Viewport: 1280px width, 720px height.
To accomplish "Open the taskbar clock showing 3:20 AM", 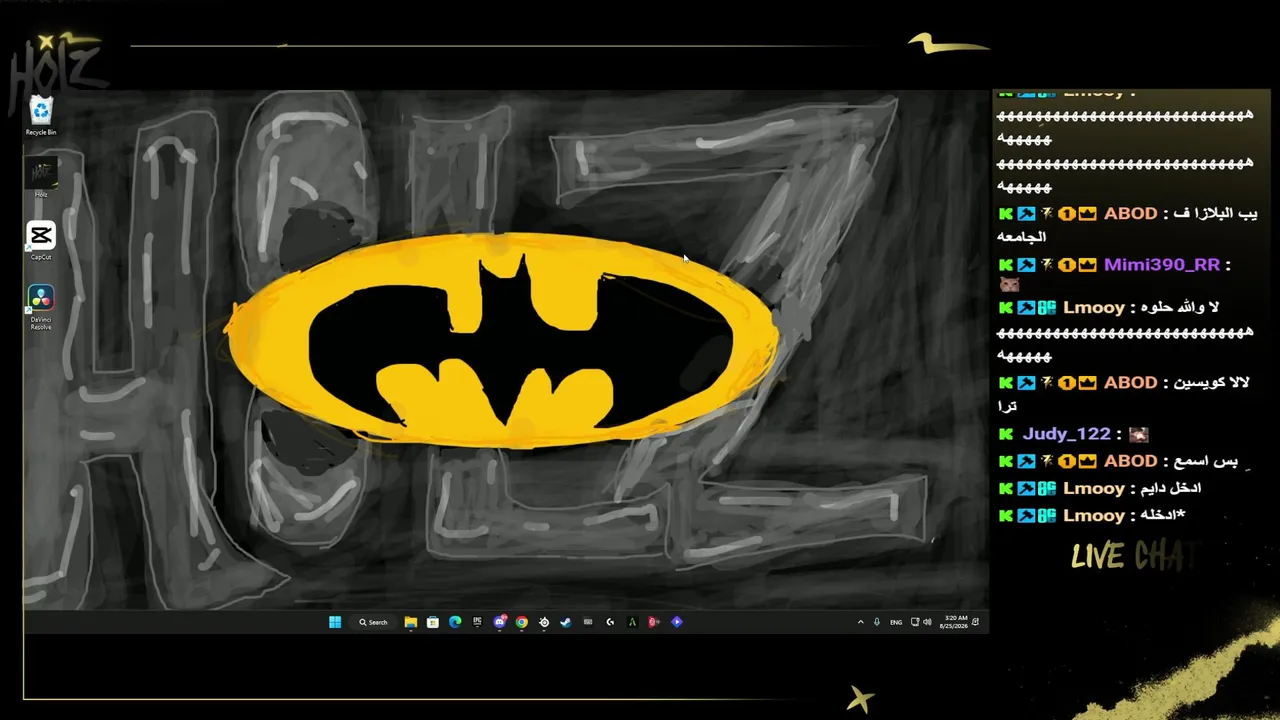I will pyautogui.click(x=954, y=622).
